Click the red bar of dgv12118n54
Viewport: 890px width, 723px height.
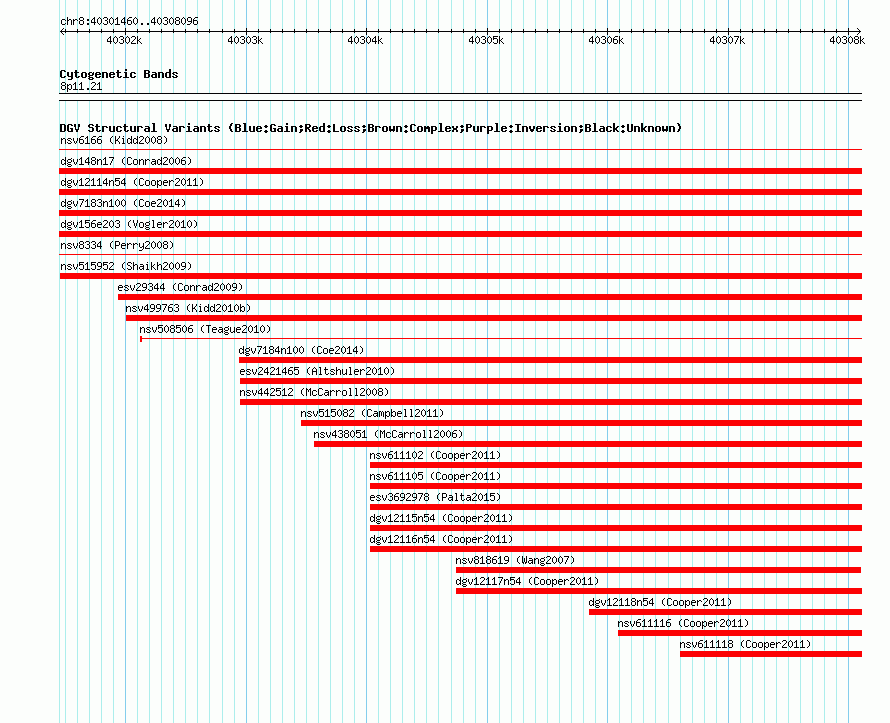(x=725, y=612)
